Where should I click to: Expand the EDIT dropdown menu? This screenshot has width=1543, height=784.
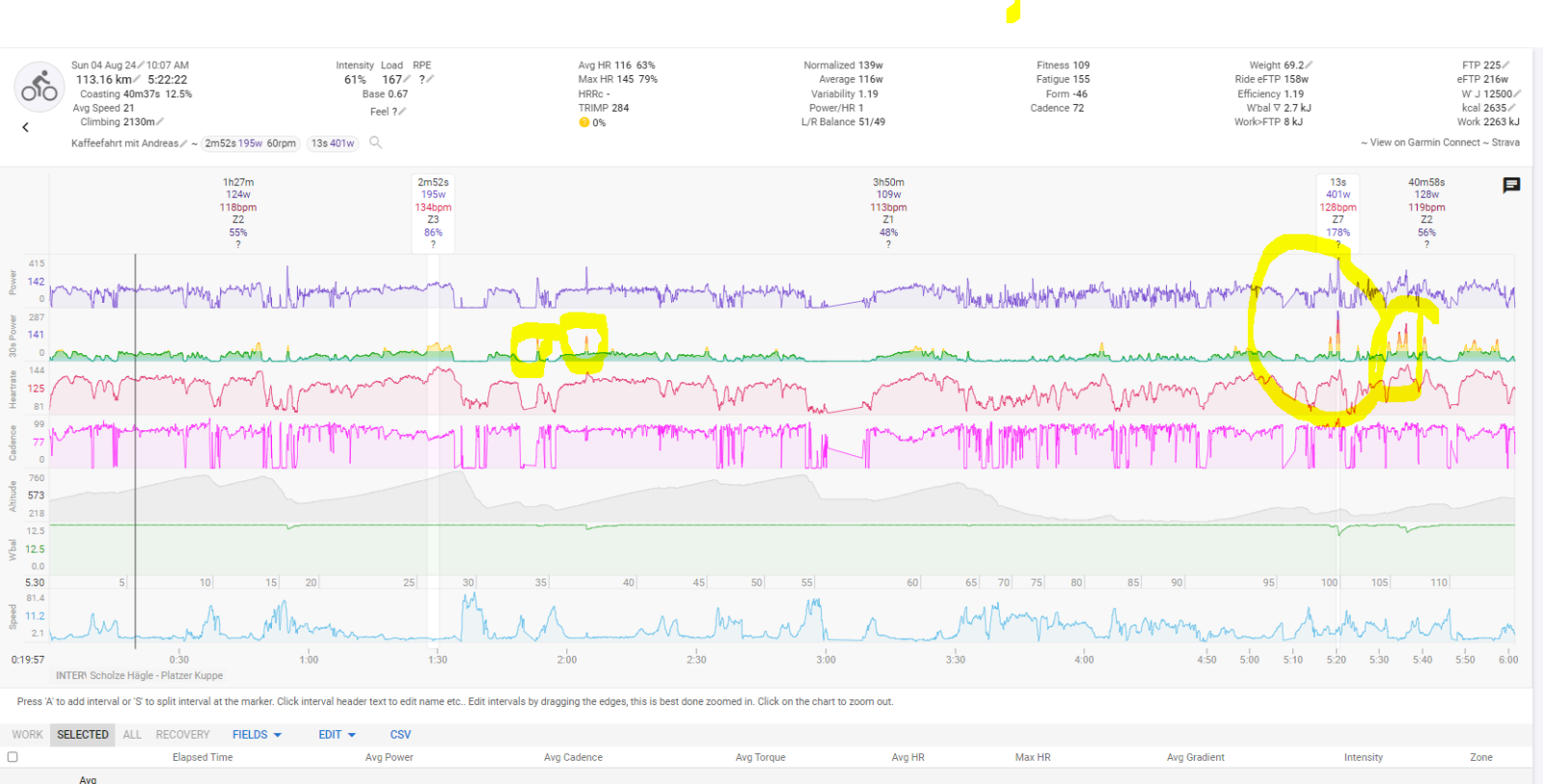pyautogui.click(x=338, y=735)
